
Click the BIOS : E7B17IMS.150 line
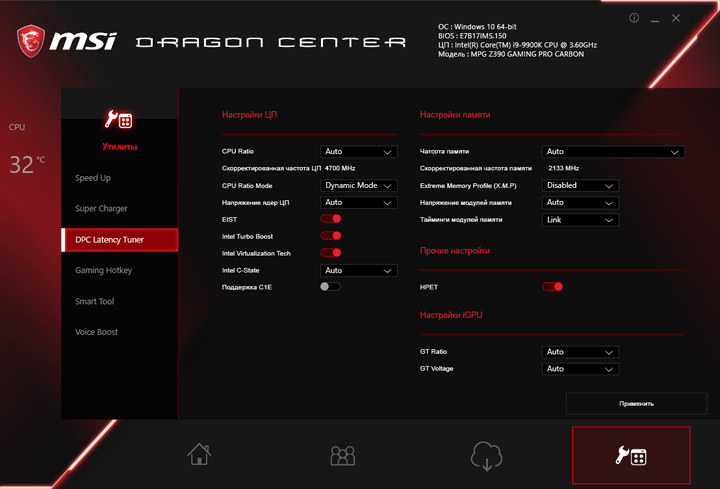tap(472, 36)
